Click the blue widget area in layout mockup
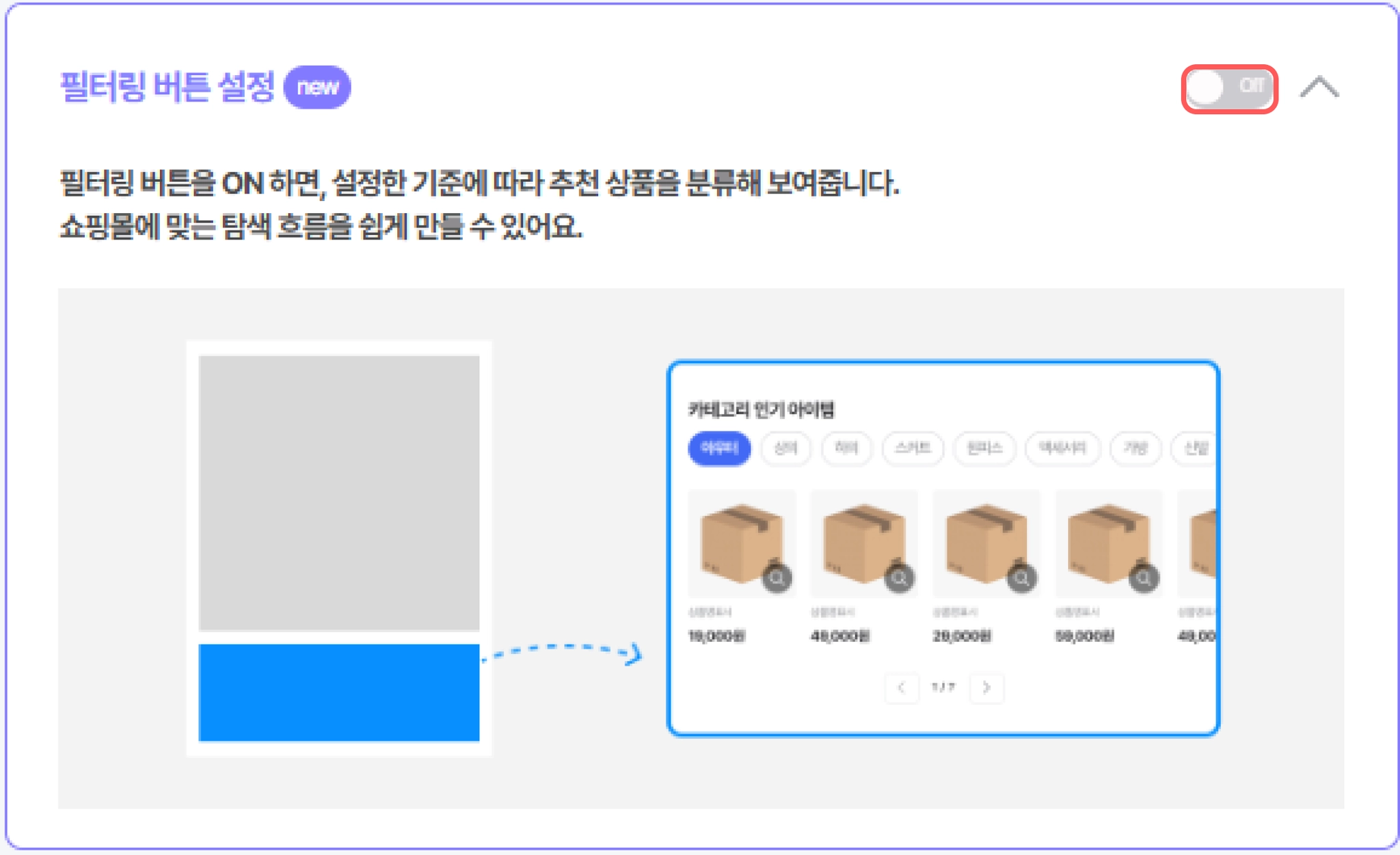1400x855 pixels. (339, 692)
